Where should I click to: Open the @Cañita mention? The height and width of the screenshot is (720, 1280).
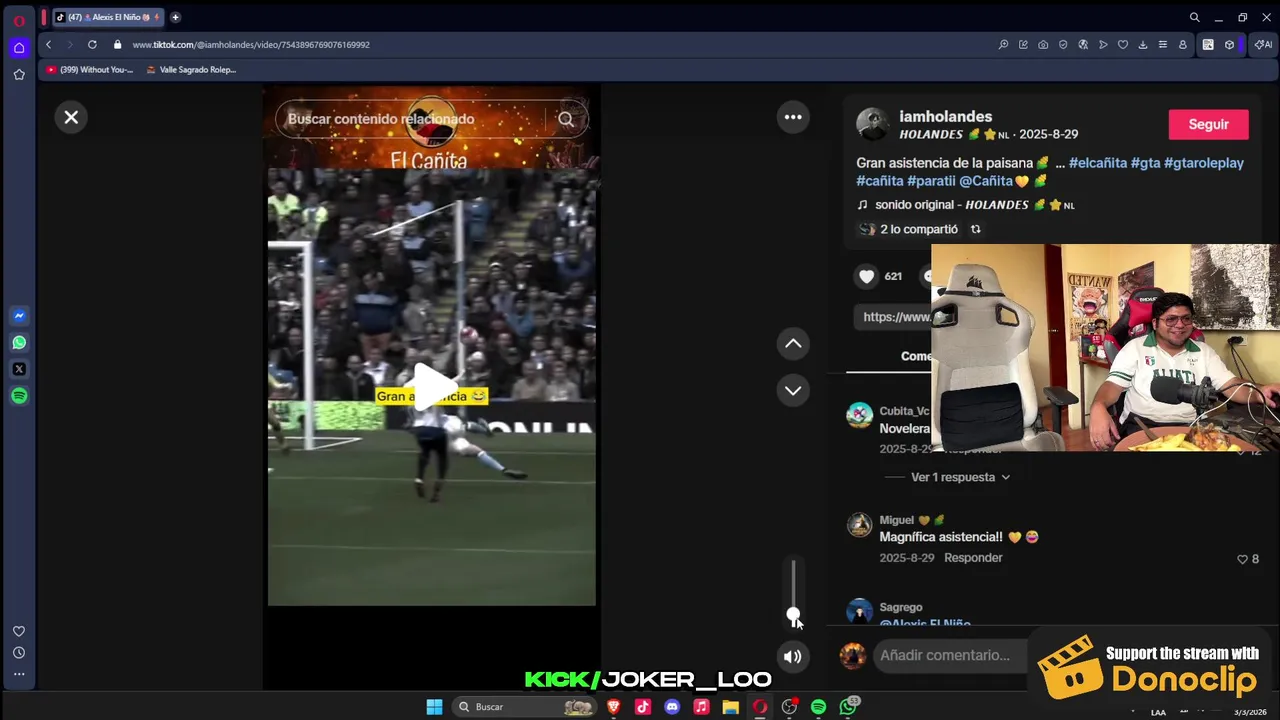tap(986, 181)
